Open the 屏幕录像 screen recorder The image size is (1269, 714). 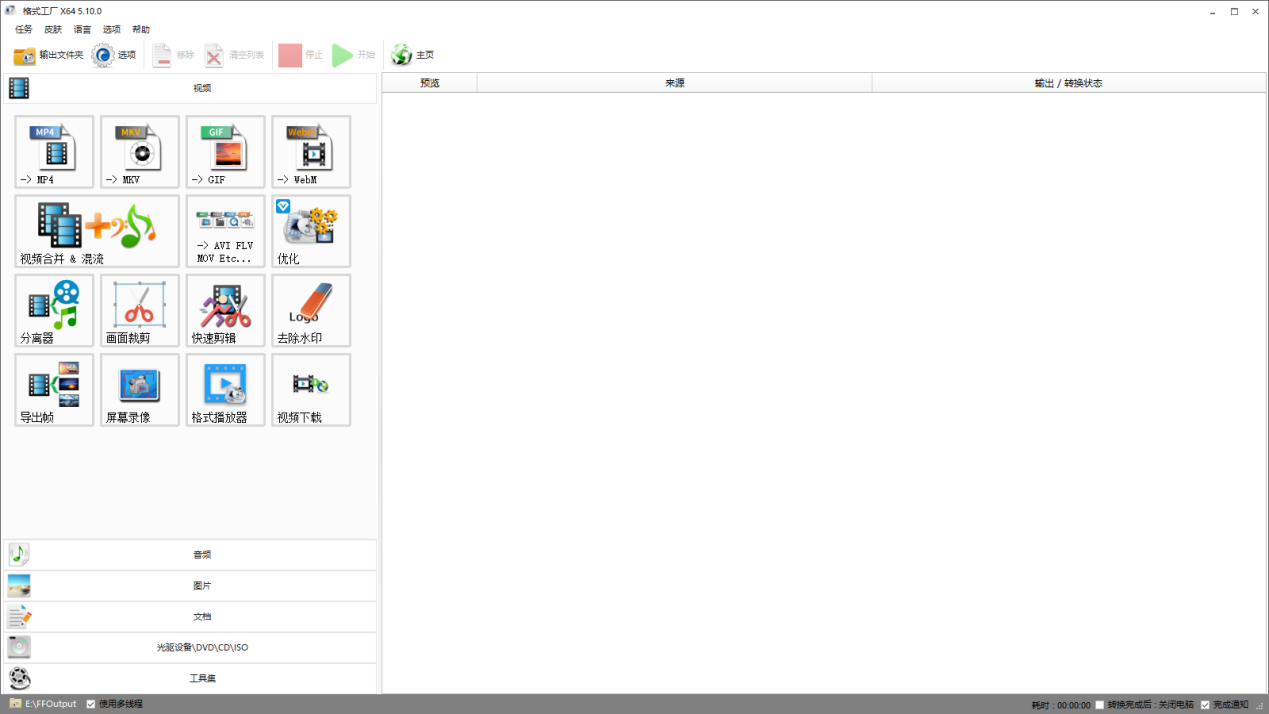pyautogui.click(x=140, y=390)
